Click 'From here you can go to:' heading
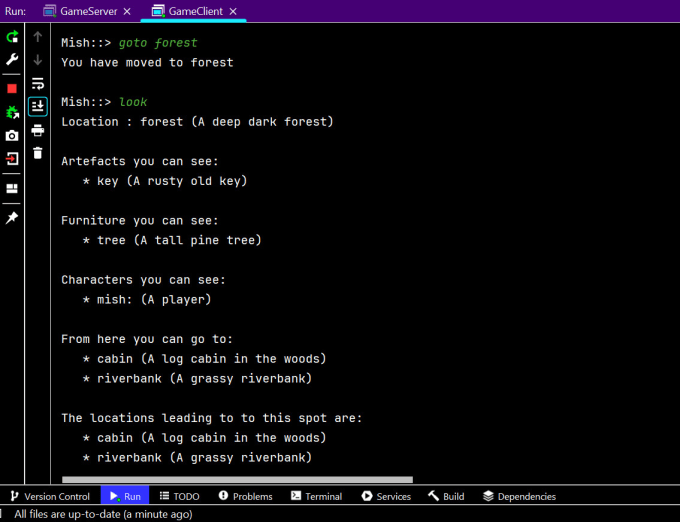 click(x=147, y=339)
